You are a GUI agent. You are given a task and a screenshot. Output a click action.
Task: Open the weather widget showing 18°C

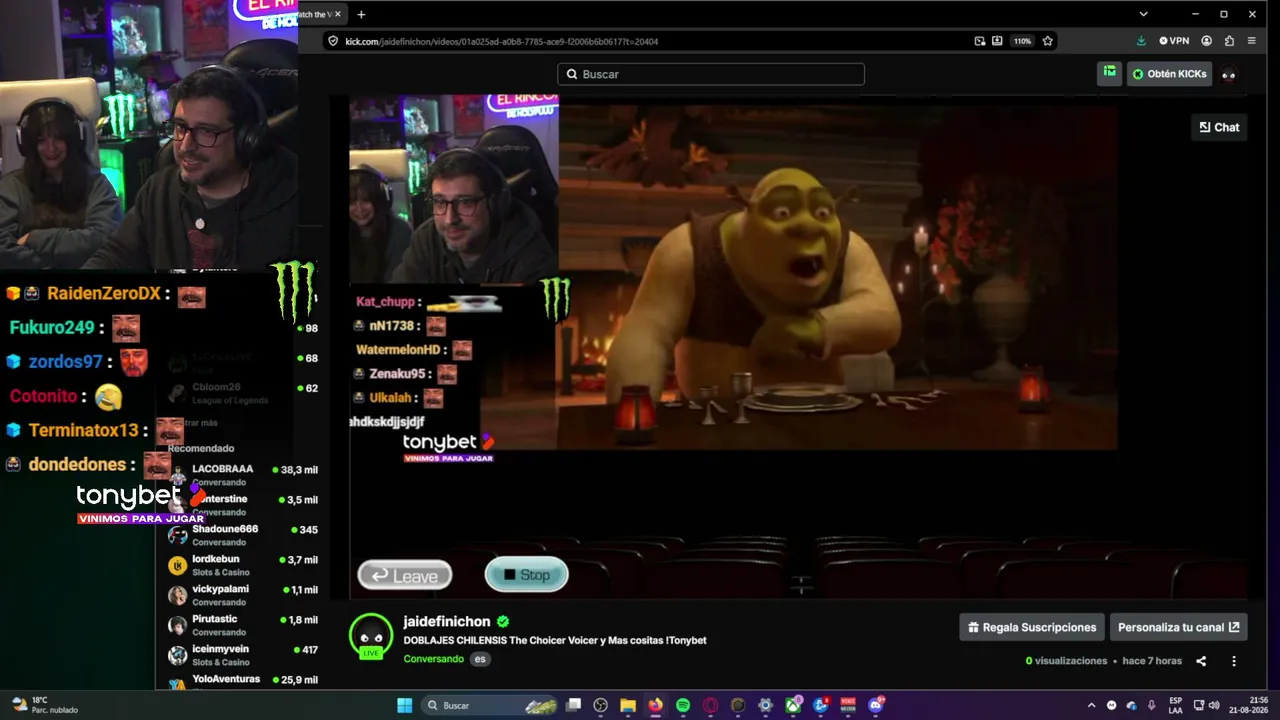coord(45,705)
